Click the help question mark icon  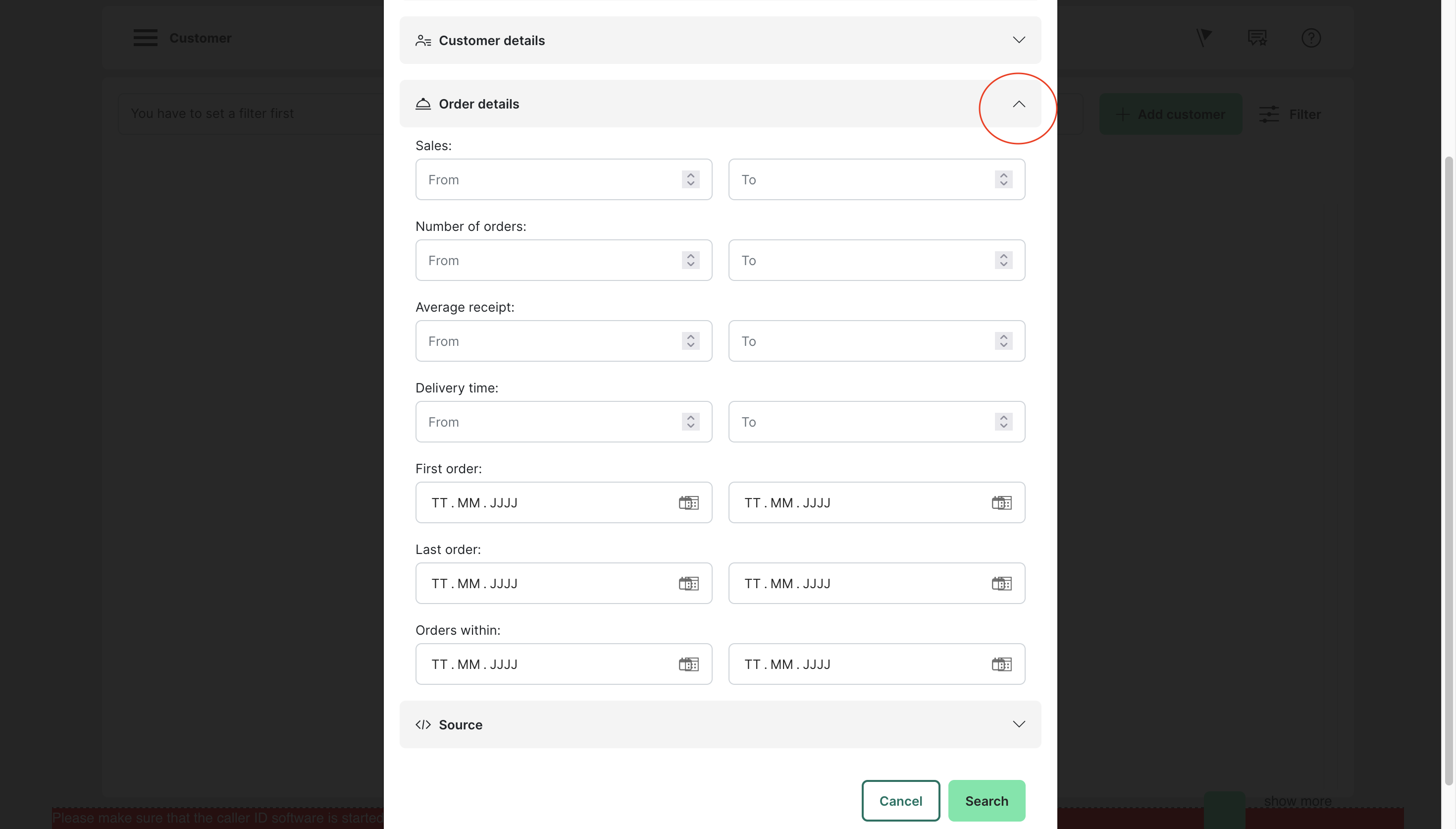pyautogui.click(x=1311, y=38)
